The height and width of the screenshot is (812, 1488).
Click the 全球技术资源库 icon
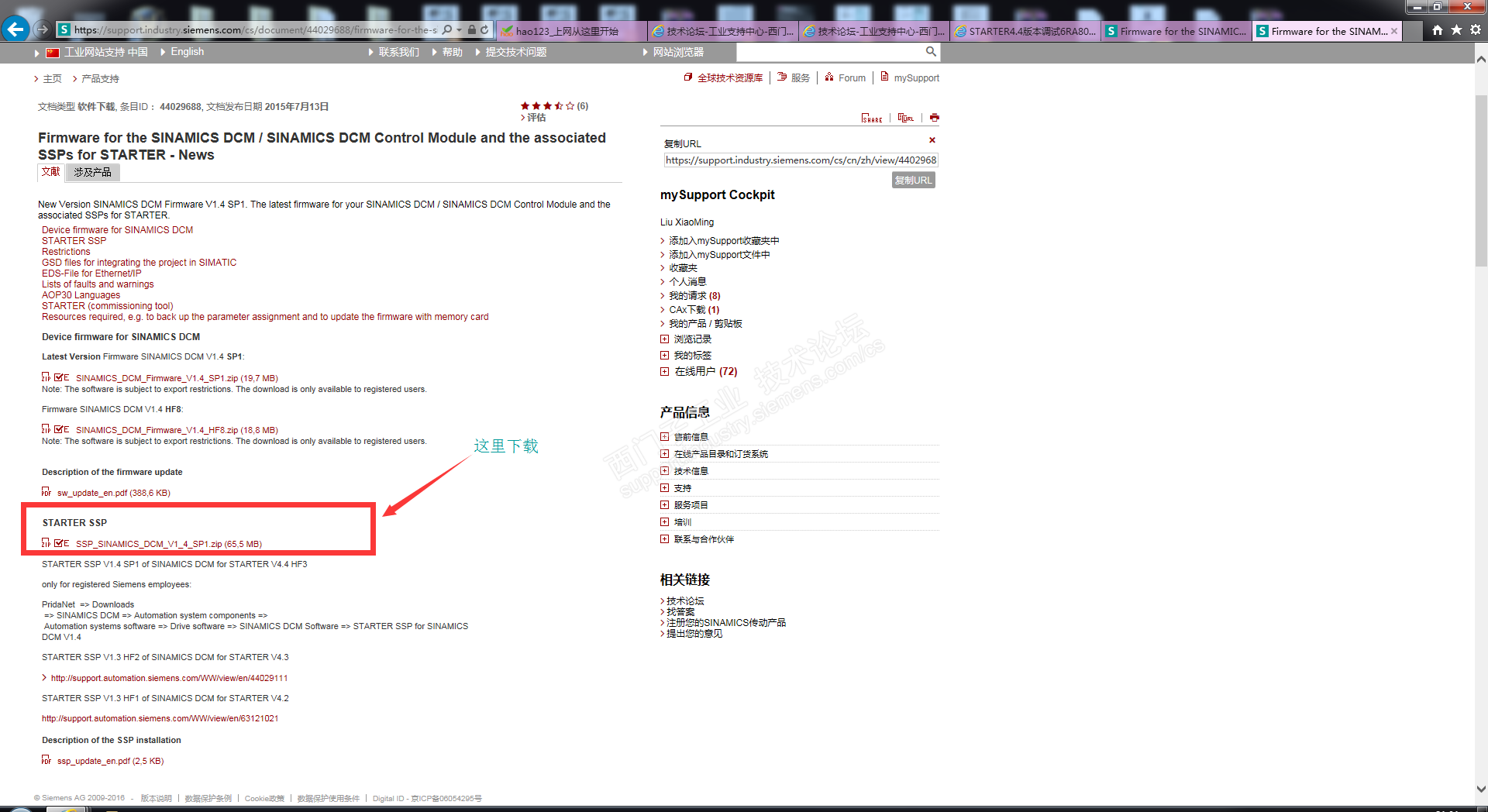pyautogui.click(x=688, y=77)
